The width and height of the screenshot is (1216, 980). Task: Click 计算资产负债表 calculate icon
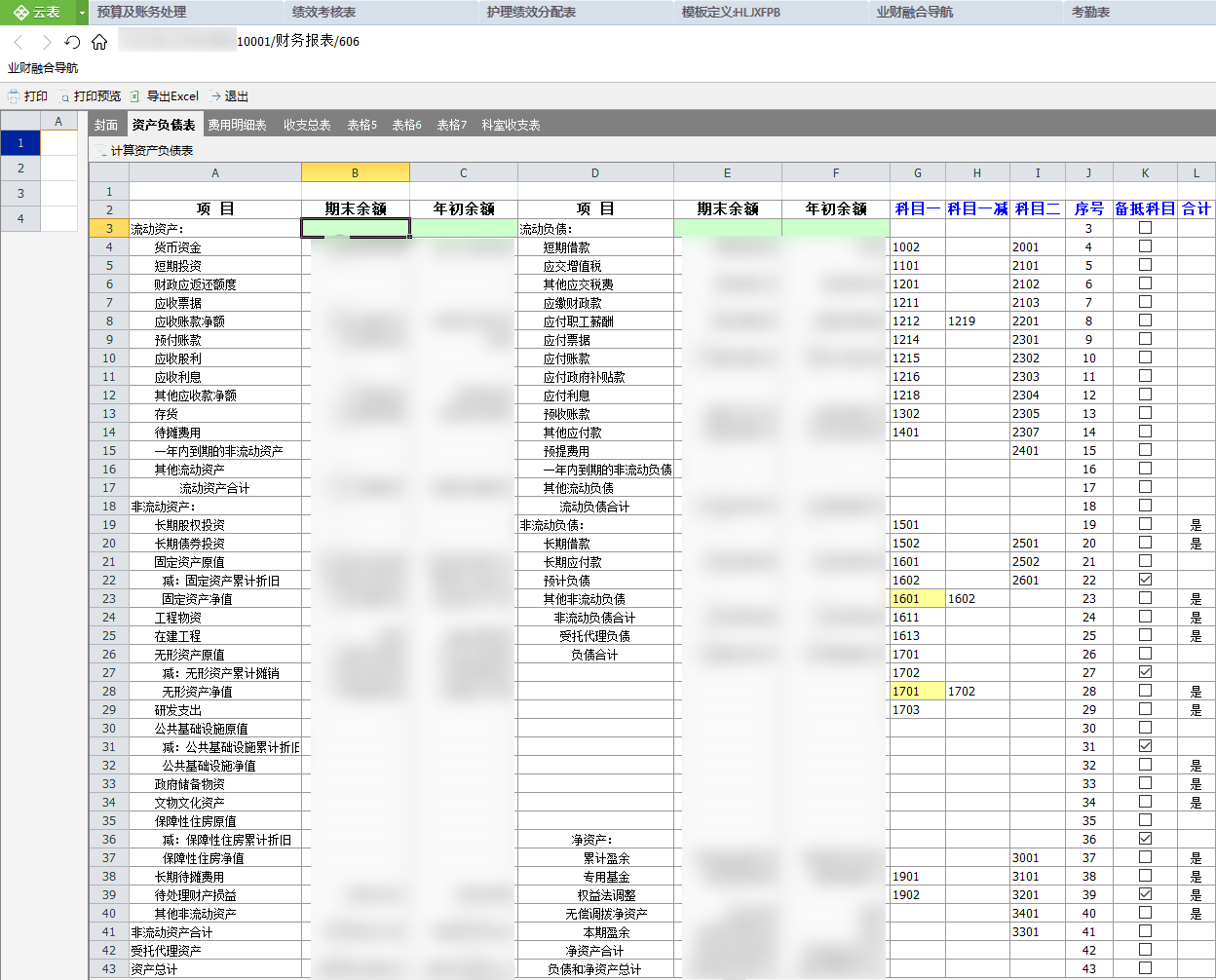tap(101, 151)
